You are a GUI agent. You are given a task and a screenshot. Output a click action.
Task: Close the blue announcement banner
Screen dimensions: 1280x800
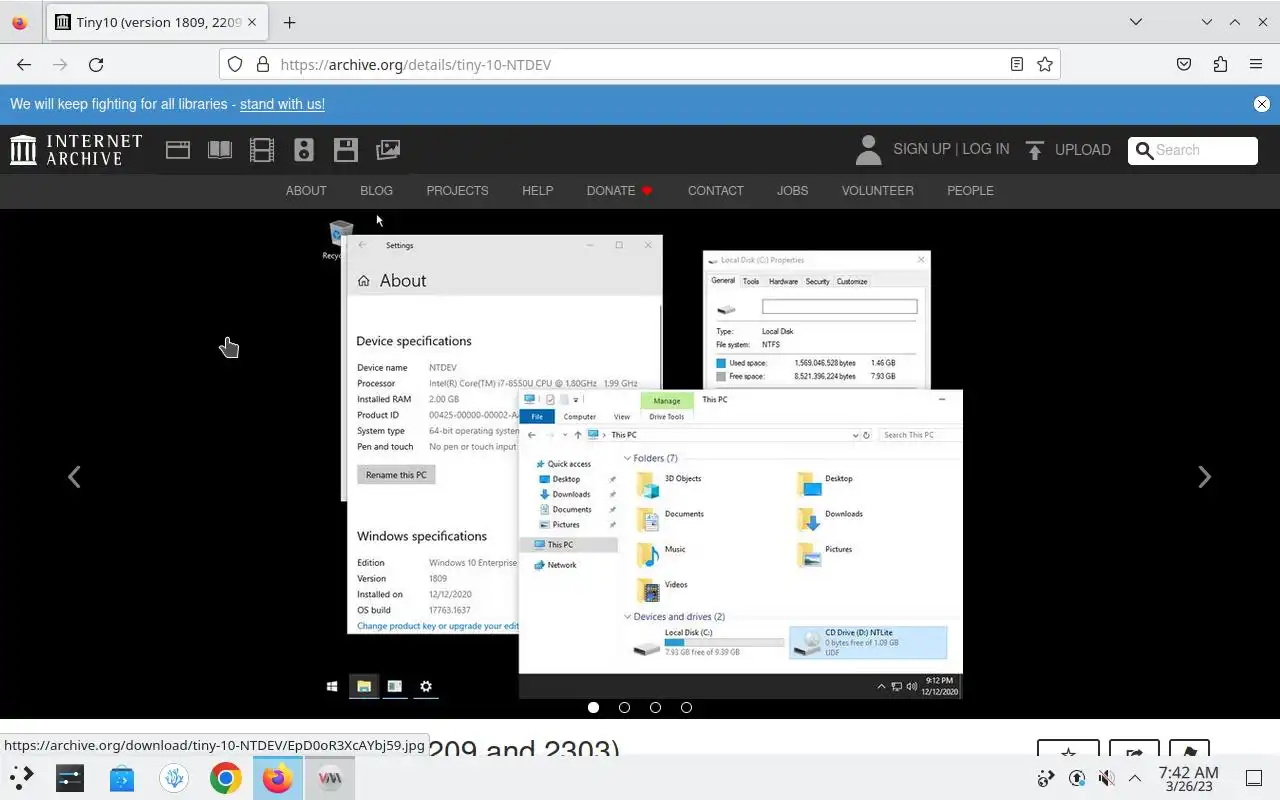coord(1262,104)
